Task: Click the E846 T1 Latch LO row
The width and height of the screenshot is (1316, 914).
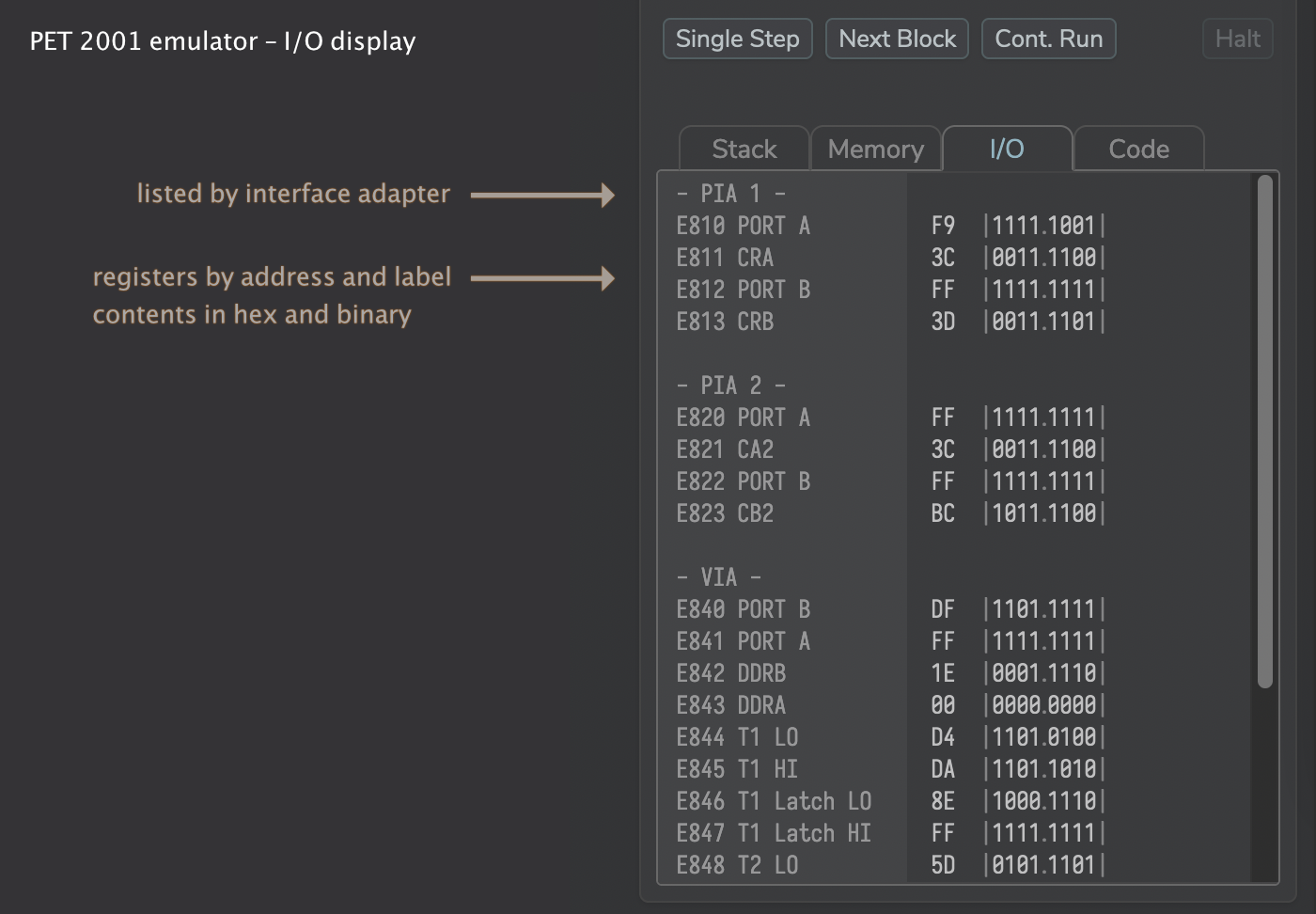Action: [x=956, y=801]
